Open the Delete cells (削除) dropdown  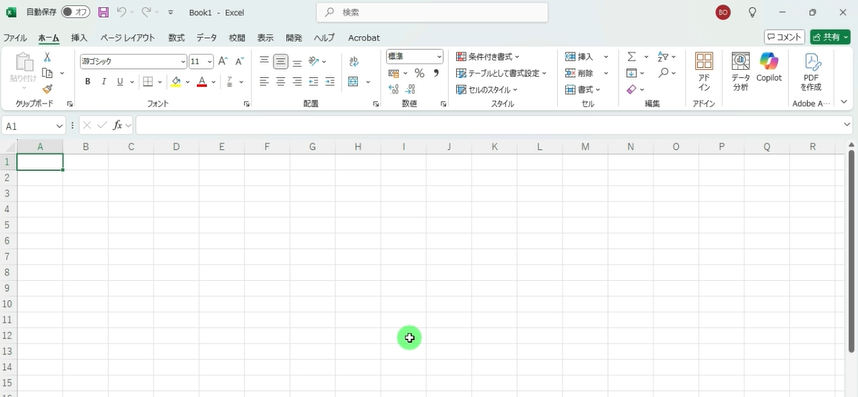606,73
